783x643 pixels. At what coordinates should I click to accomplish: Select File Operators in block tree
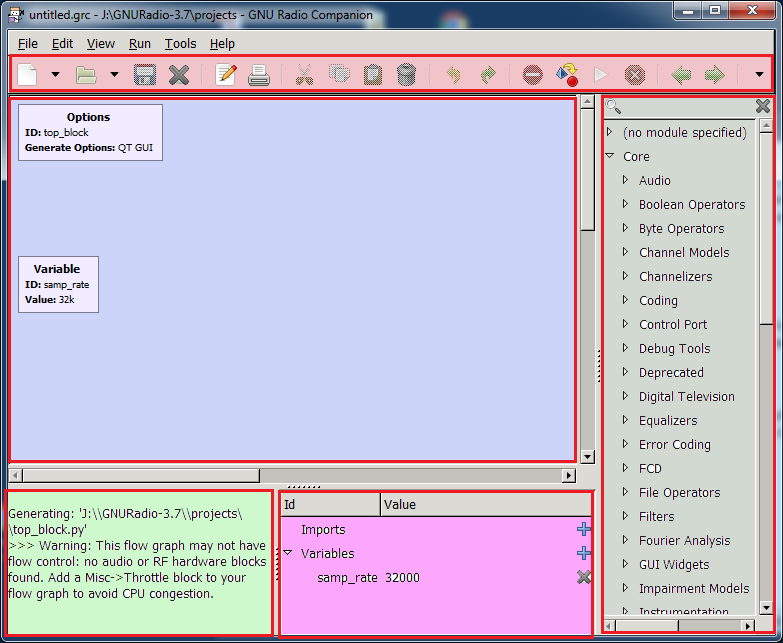(679, 492)
